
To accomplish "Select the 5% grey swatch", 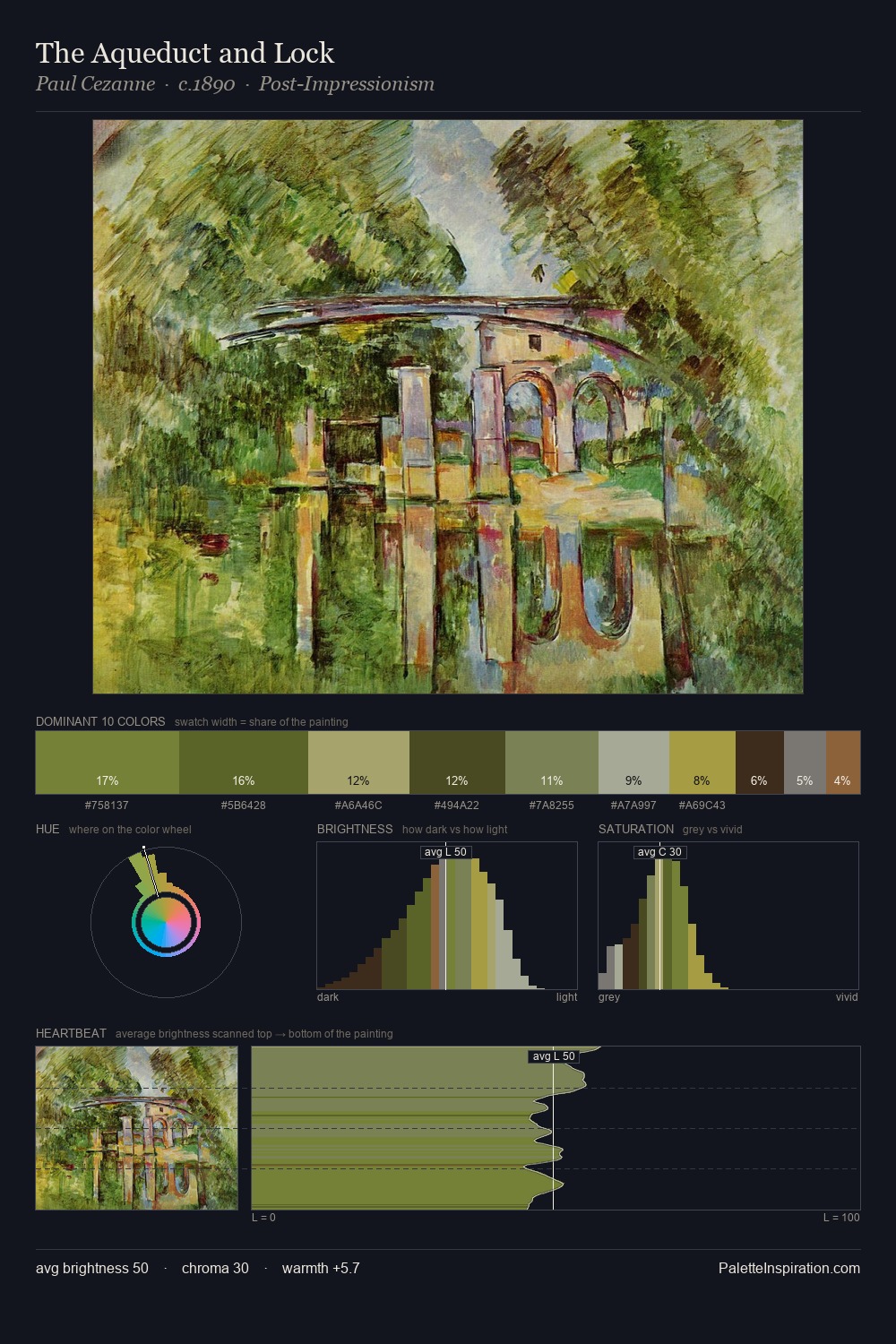I will (805, 762).
